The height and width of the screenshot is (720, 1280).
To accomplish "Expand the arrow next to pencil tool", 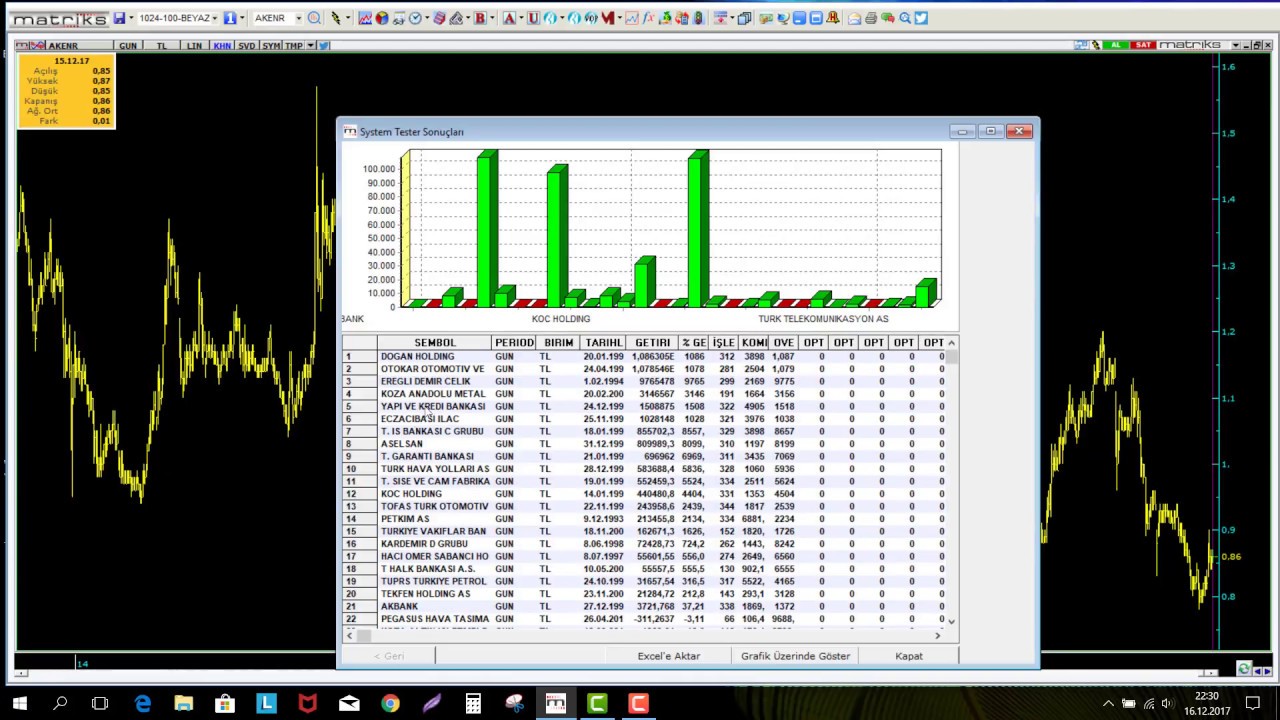I will tap(348, 18).
